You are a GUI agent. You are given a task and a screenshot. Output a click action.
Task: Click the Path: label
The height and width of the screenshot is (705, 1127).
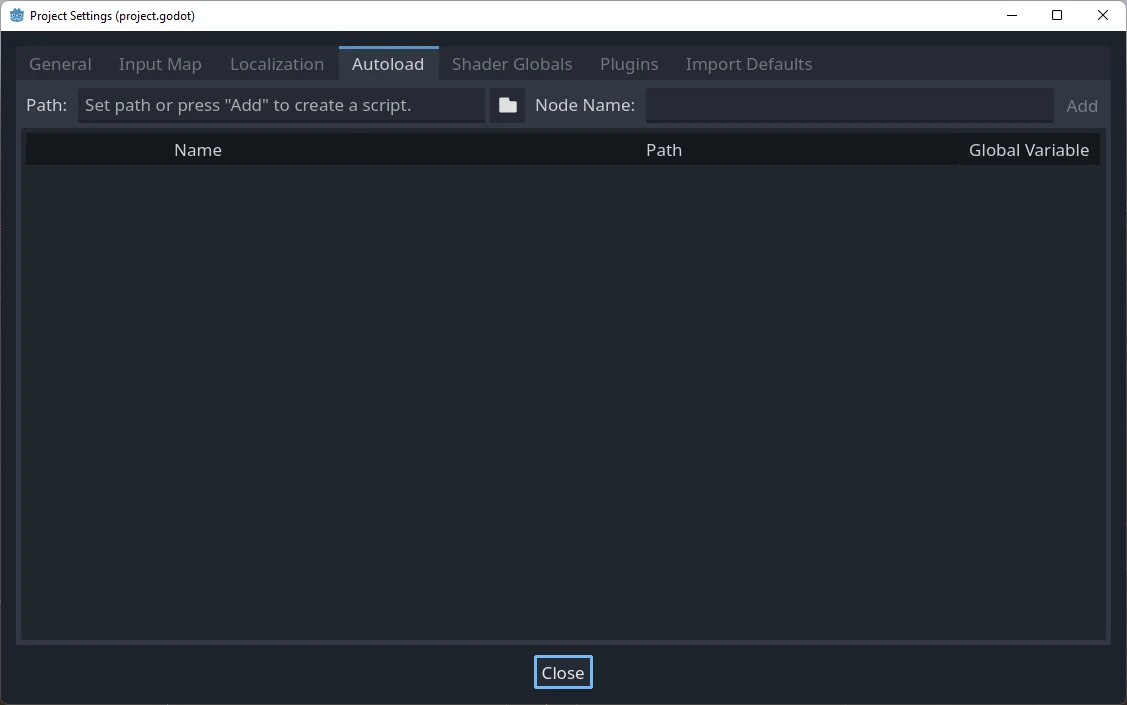click(46, 105)
